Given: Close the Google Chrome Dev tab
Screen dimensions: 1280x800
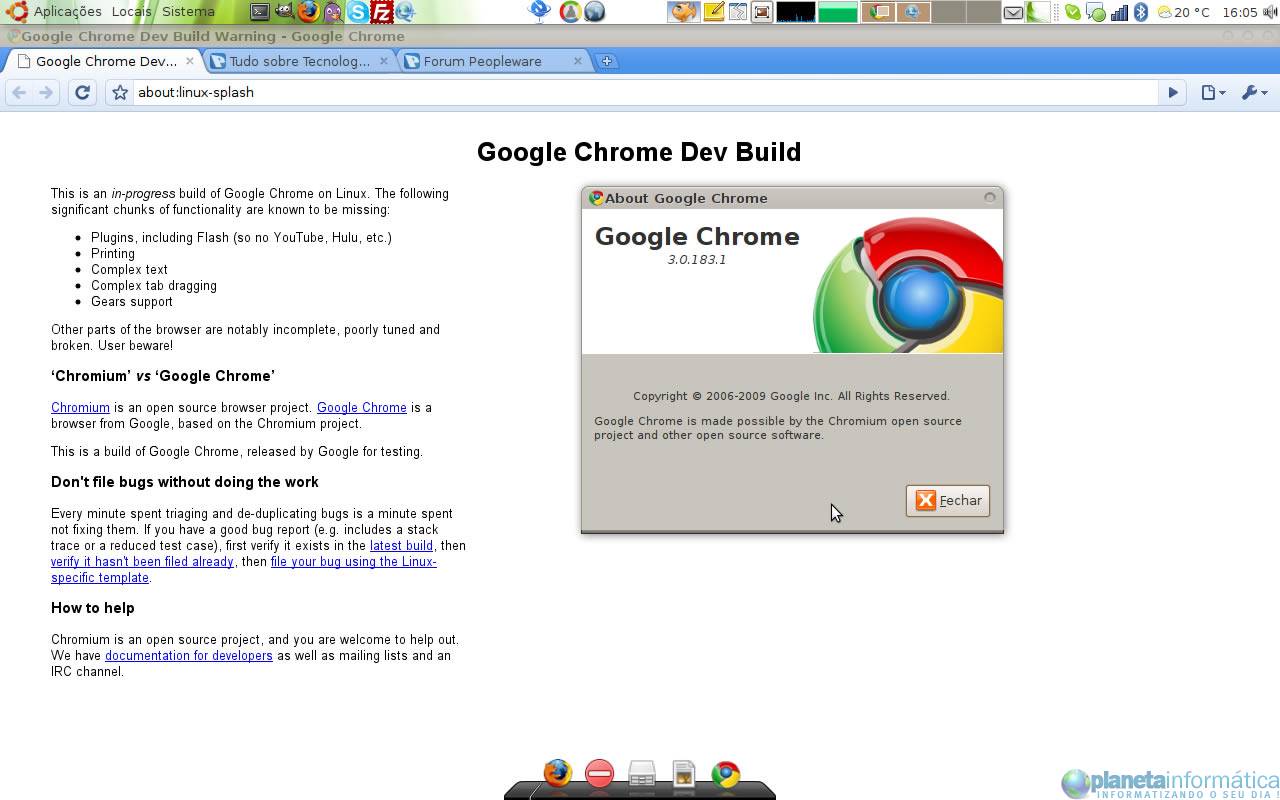Looking at the screenshot, I should 190,61.
